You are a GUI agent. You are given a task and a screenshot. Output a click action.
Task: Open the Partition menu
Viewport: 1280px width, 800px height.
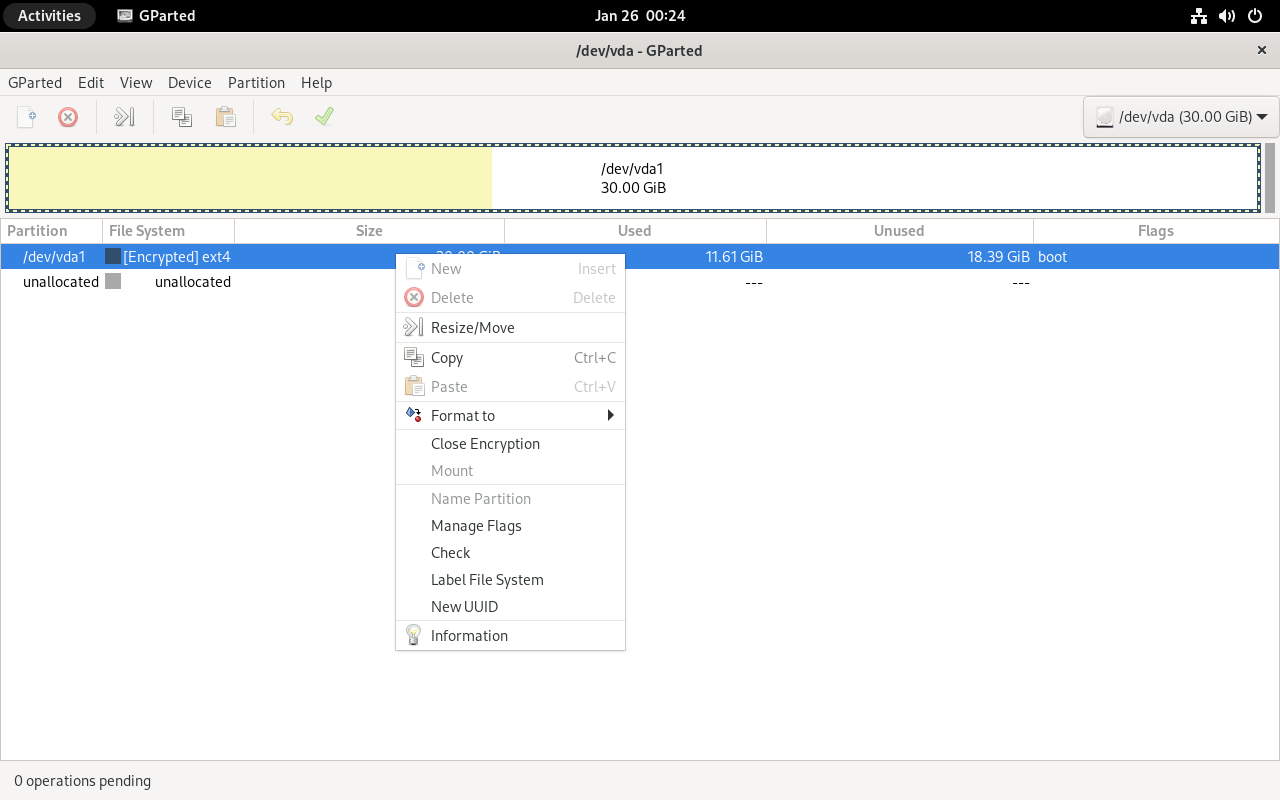pos(256,83)
